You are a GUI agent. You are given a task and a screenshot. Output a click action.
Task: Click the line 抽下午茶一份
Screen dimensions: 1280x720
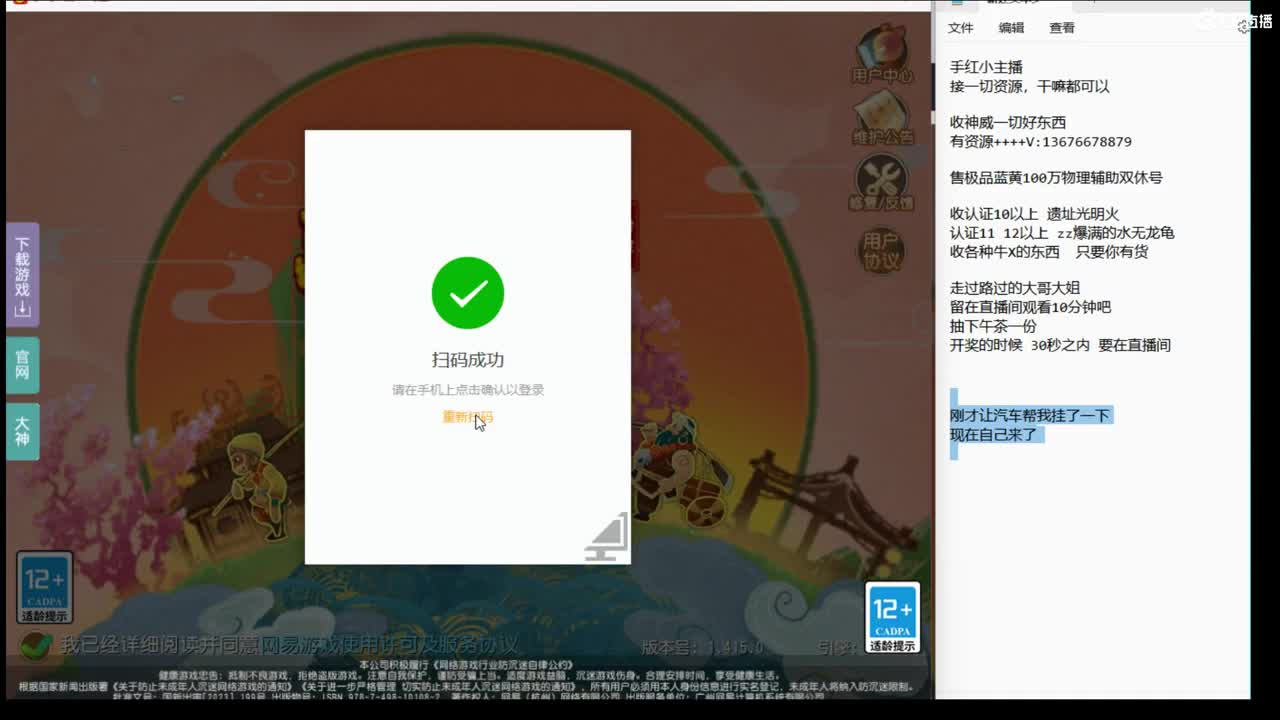tap(993, 326)
